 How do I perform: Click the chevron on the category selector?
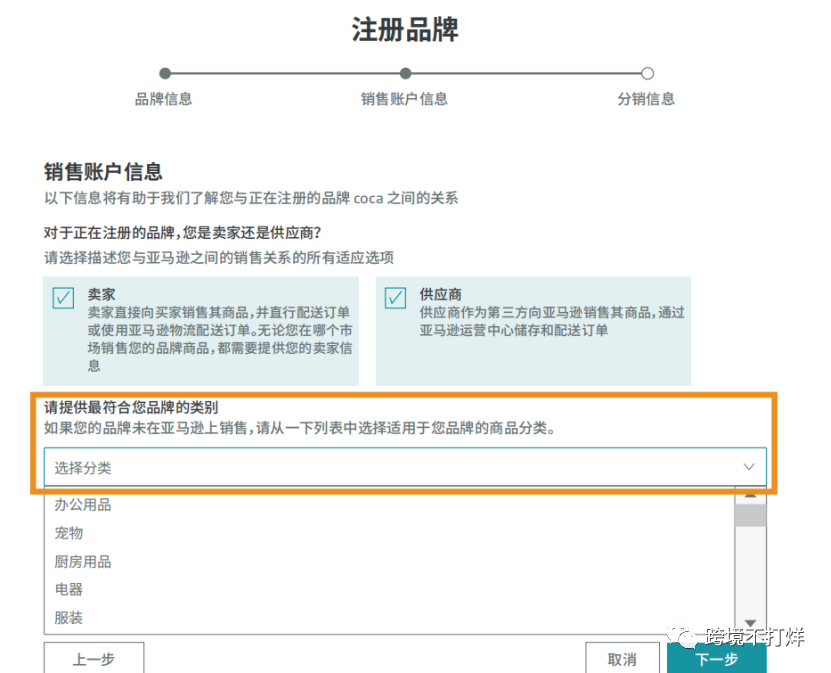[749, 466]
